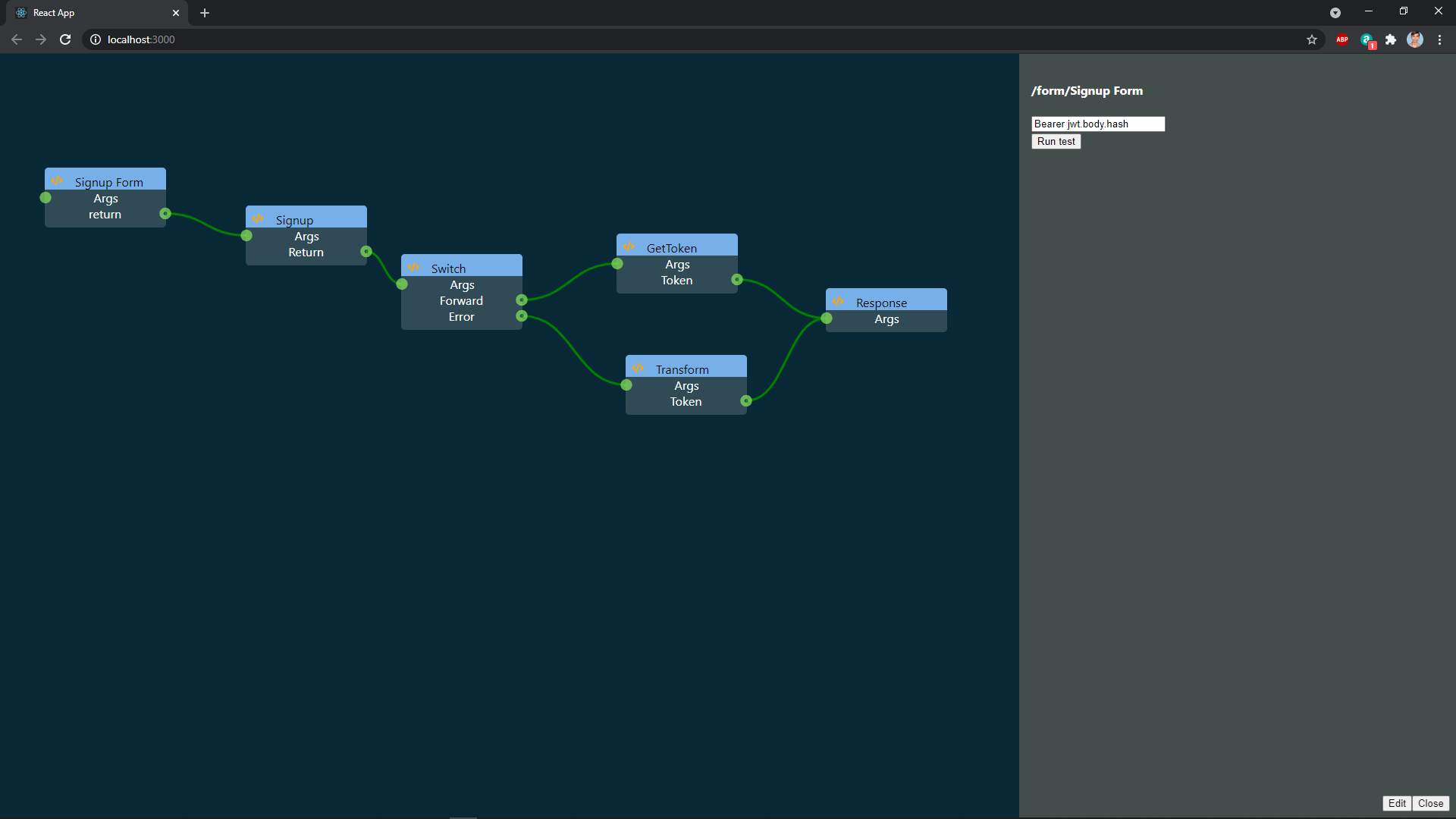Expand the Signup node Args field

[x=305, y=236]
